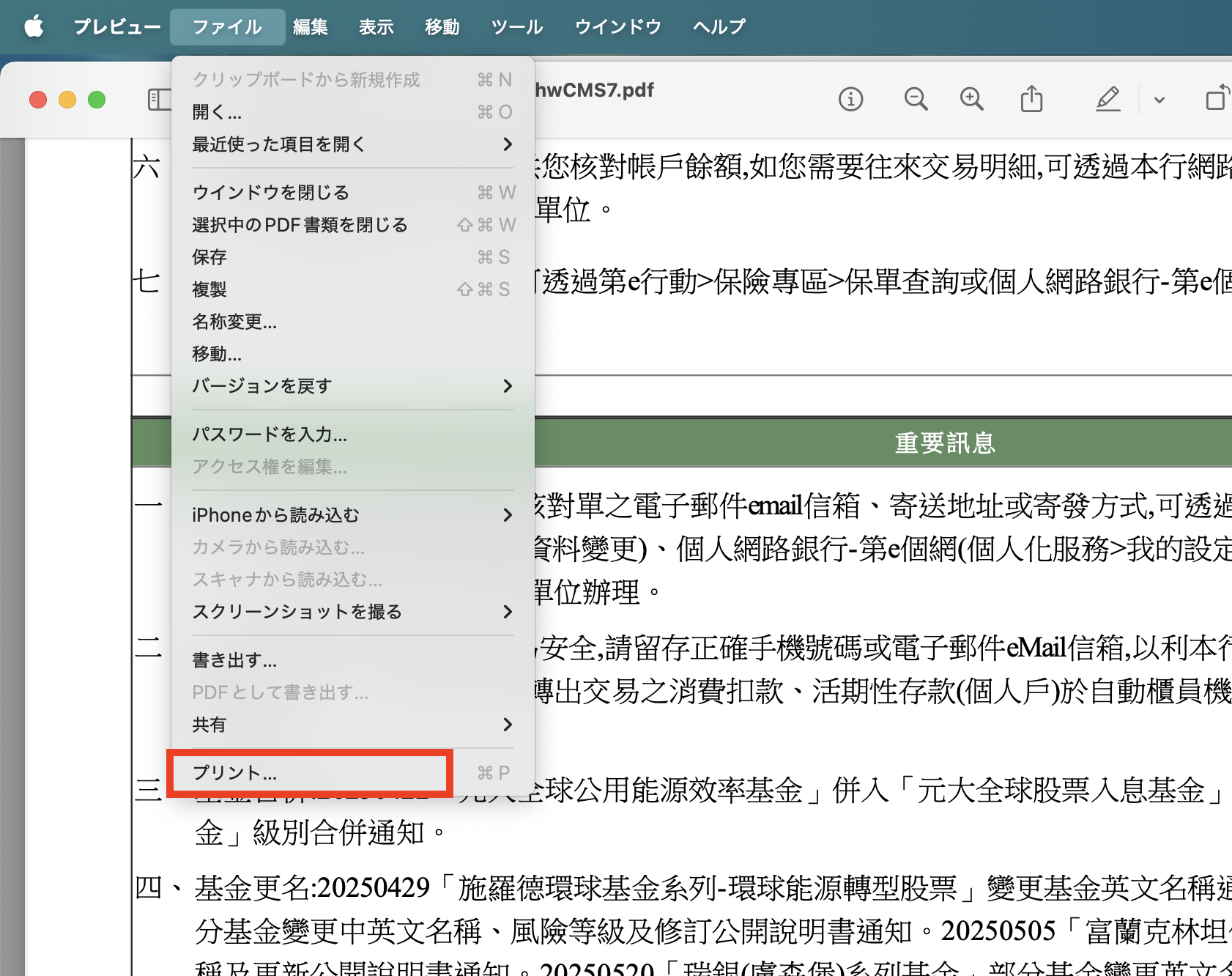Image resolution: width=1232 pixels, height=976 pixels.
Task: Zoom out with the minus magnifier icon
Action: [916, 99]
